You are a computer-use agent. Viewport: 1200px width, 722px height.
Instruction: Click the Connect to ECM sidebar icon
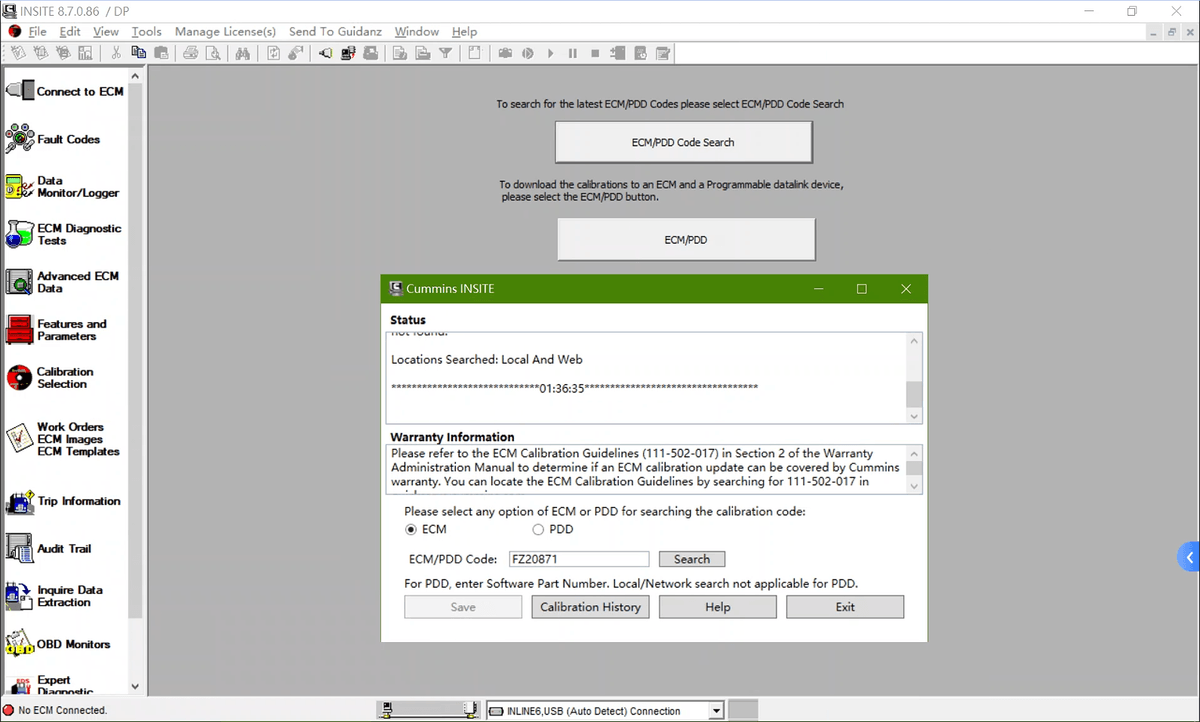tap(20, 91)
